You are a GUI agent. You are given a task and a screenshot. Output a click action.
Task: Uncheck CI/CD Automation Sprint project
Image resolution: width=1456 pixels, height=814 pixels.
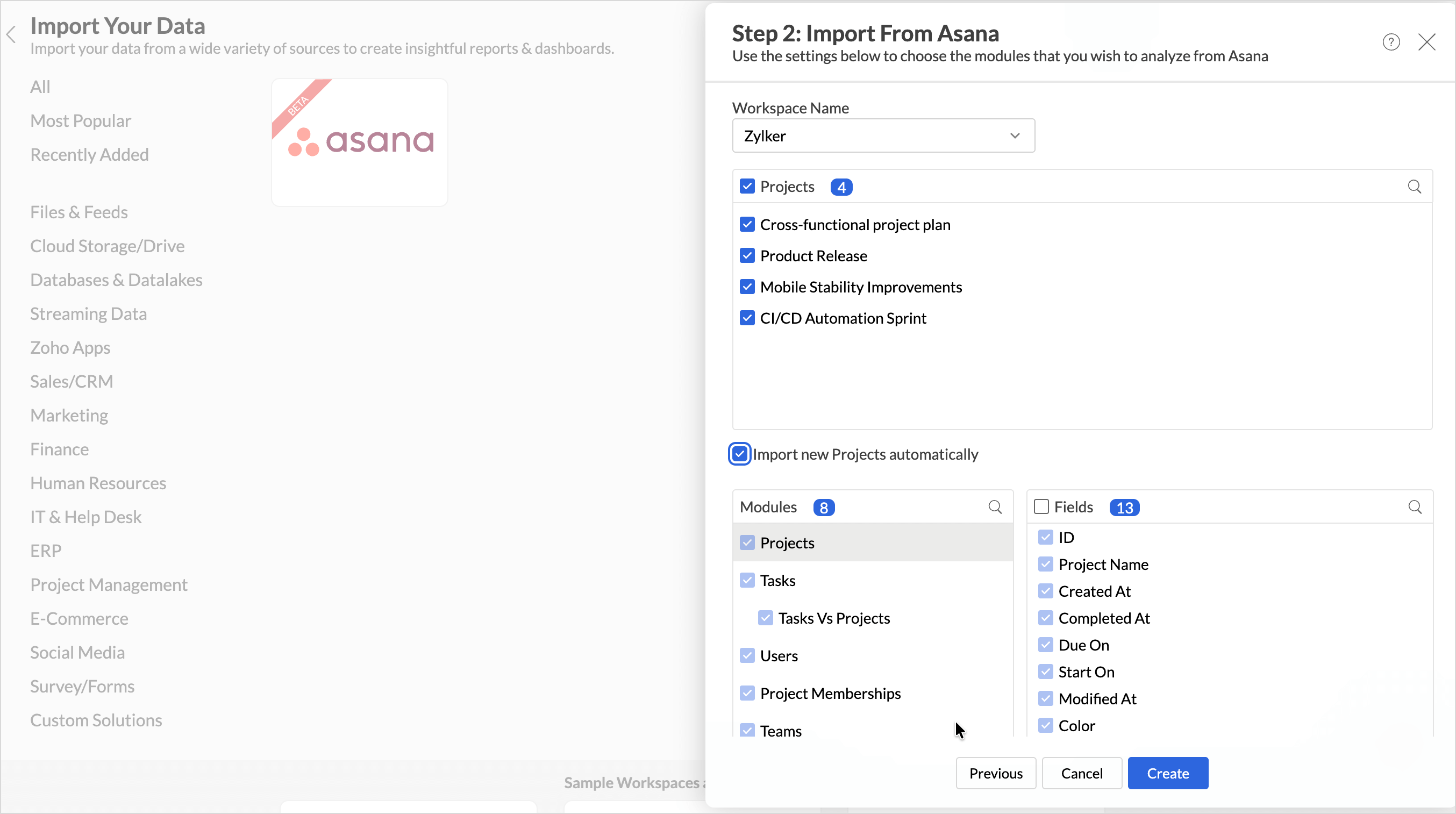[747, 318]
